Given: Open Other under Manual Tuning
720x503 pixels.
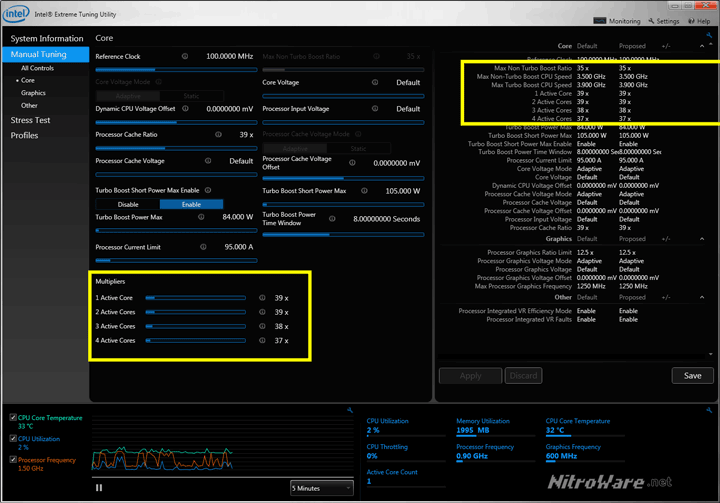Looking at the screenshot, I should (x=29, y=105).
